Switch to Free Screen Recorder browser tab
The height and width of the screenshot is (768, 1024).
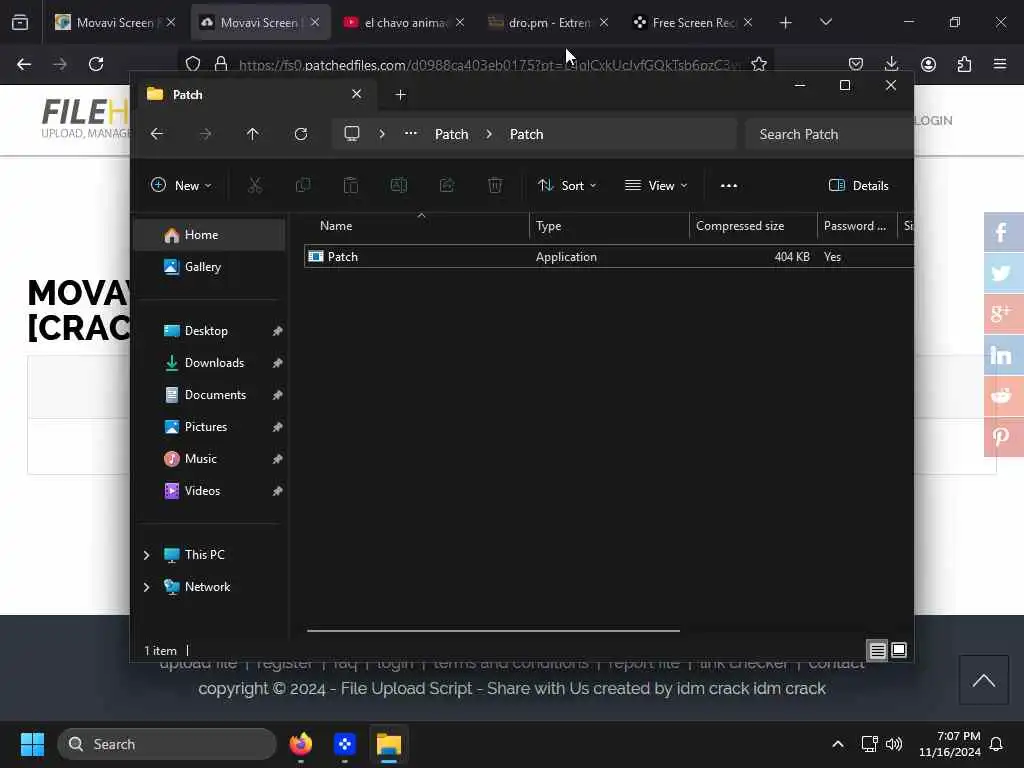click(693, 22)
